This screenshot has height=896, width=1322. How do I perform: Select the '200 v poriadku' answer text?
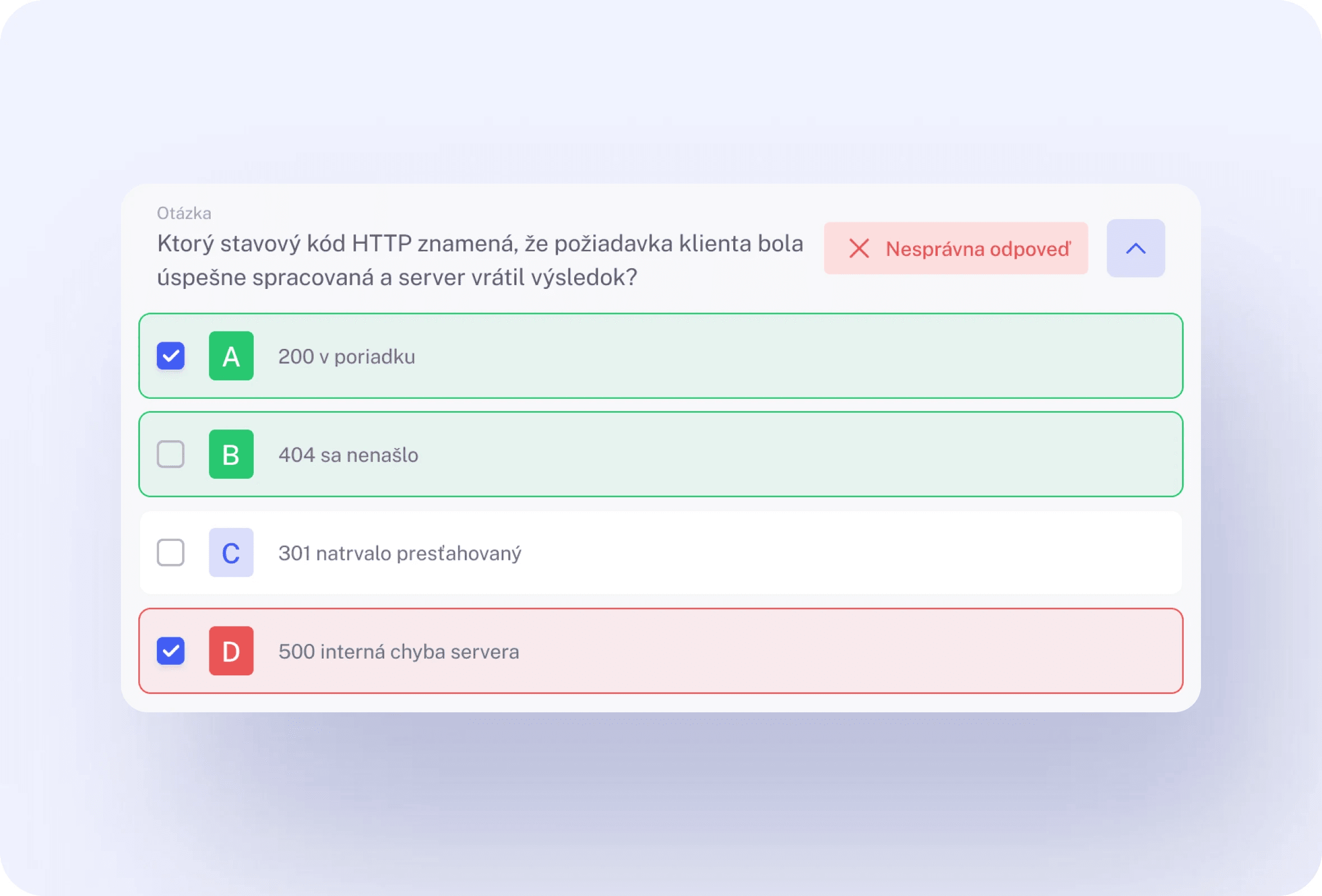coord(346,357)
